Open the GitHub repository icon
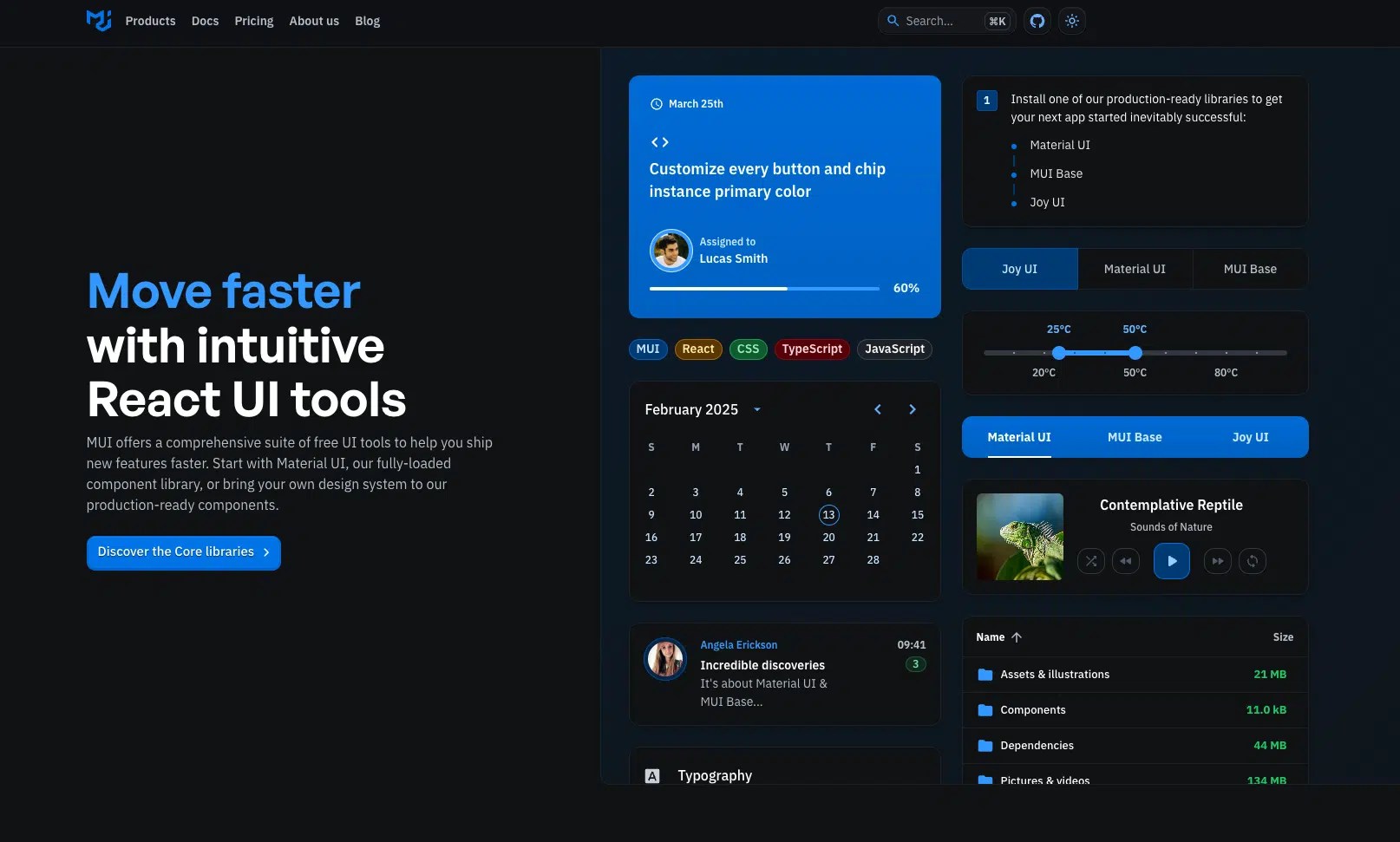This screenshot has width=1400, height=842. tap(1037, 21)
